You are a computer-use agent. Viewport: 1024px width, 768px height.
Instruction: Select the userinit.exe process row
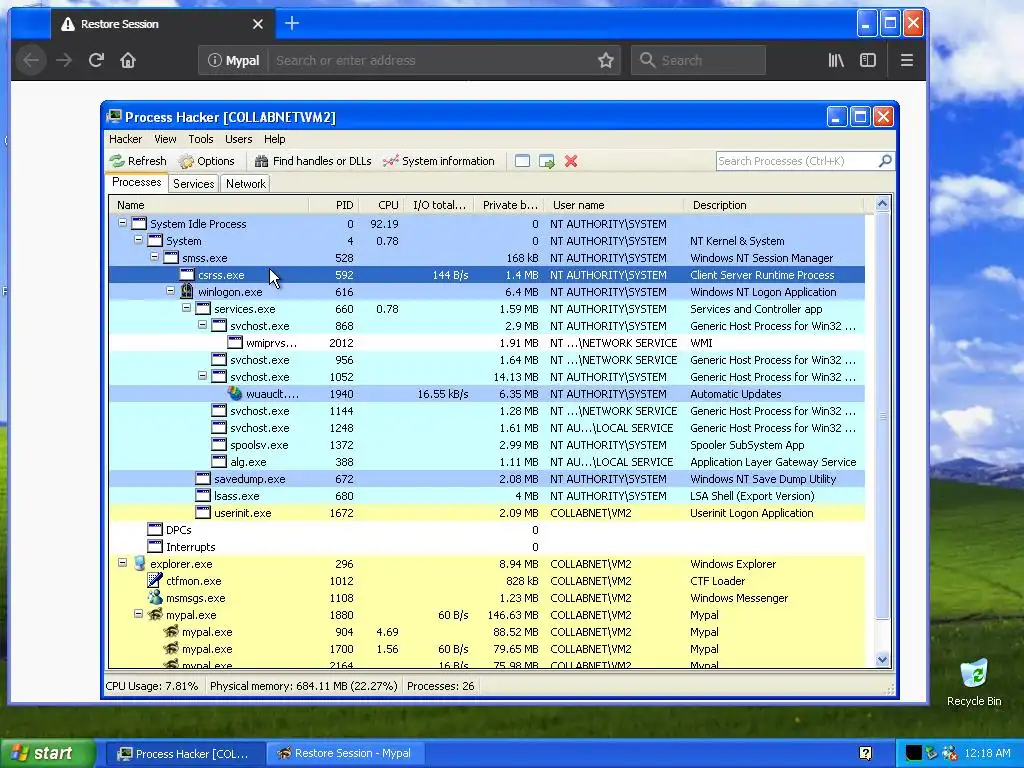487,513
